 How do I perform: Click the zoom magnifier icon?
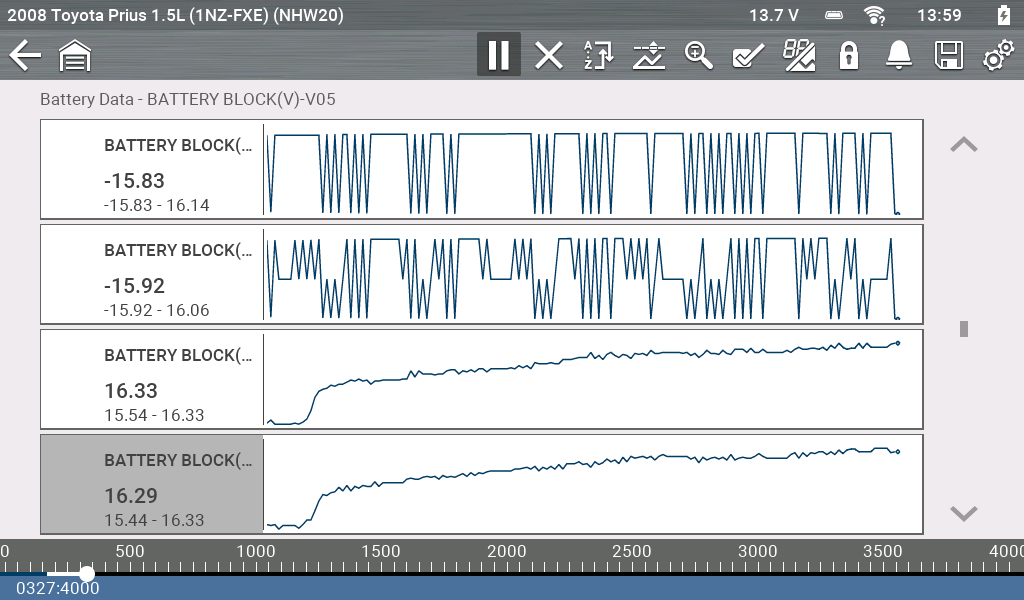point(698,55)
